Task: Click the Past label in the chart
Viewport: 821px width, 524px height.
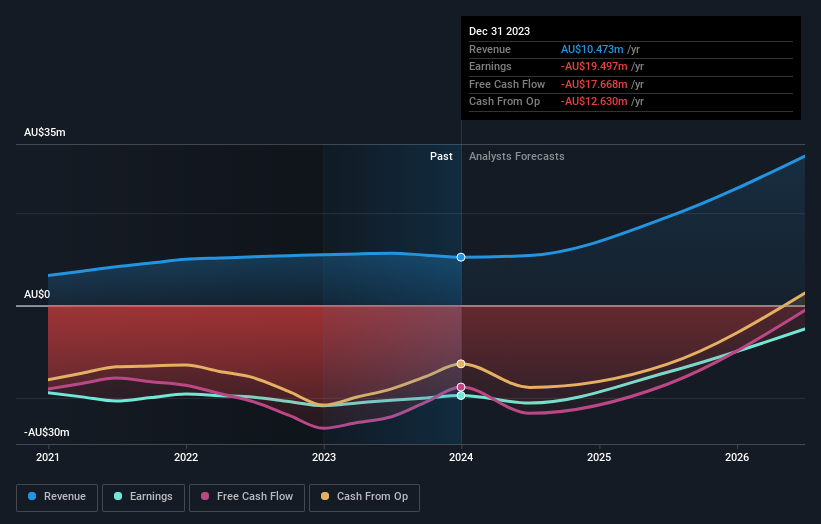Action: point(441,156)
